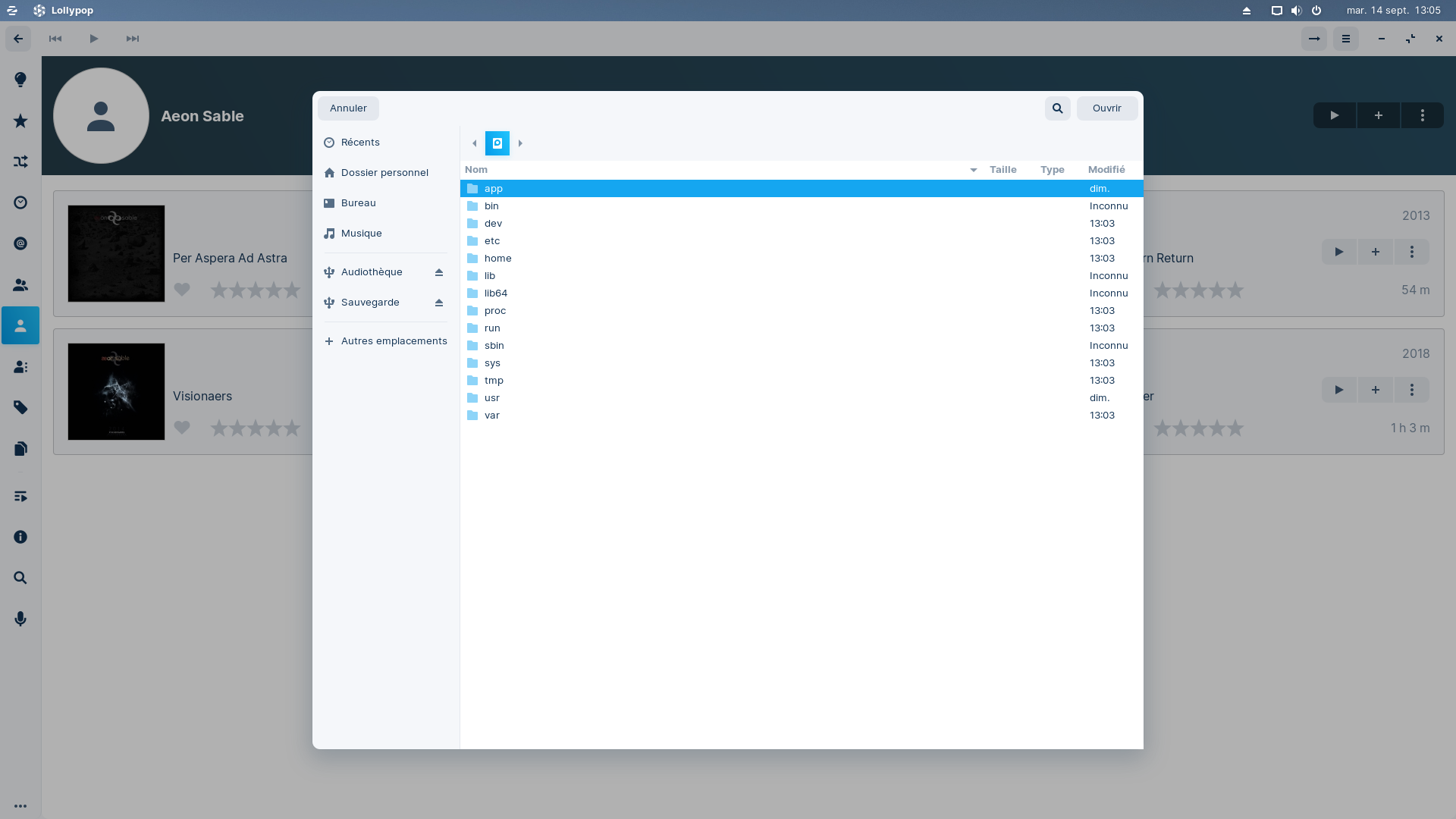1456x819 pixels.
Task: Click the root filesystem path button
Action: (497, 143)
